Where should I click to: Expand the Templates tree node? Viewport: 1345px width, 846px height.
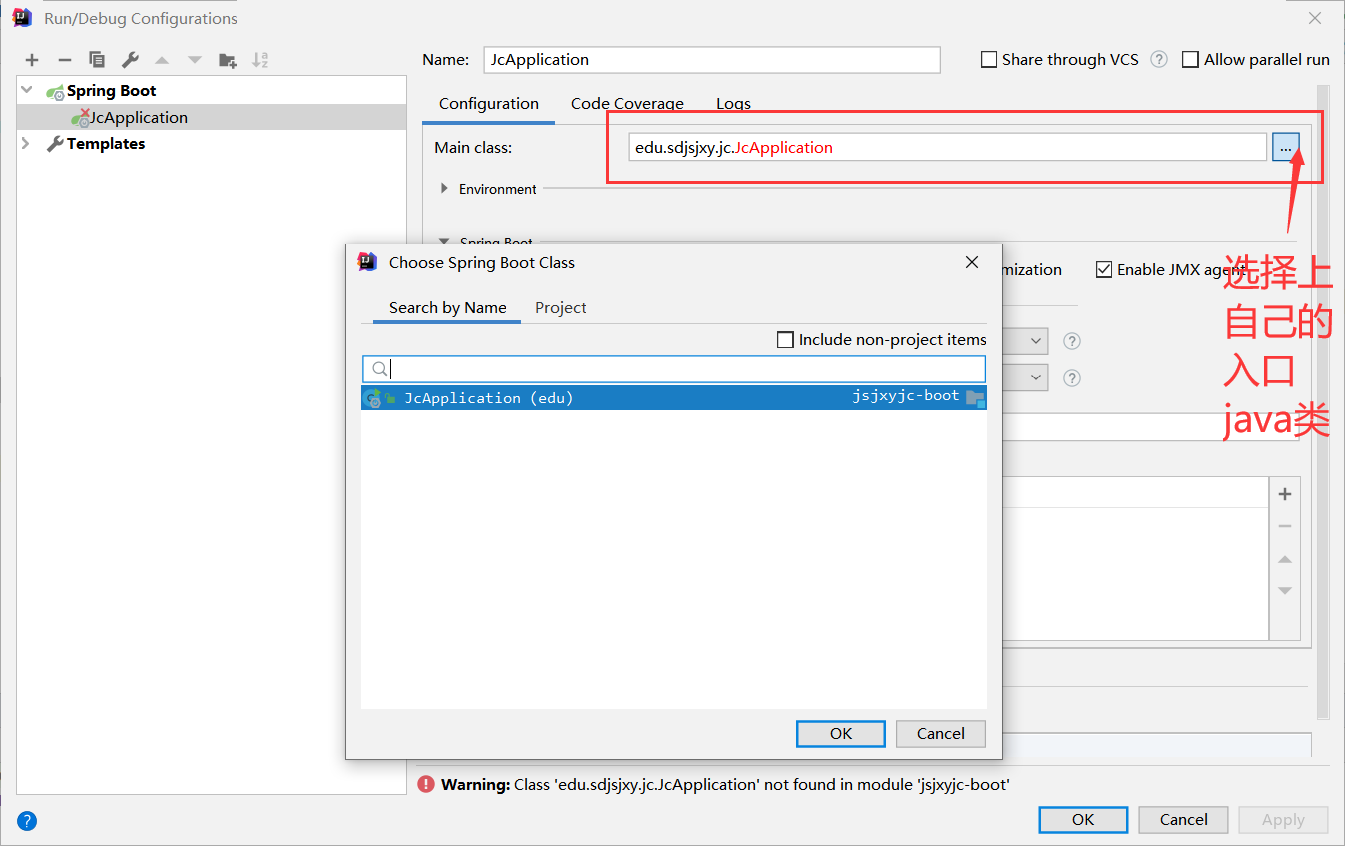[x=27, y=144]
